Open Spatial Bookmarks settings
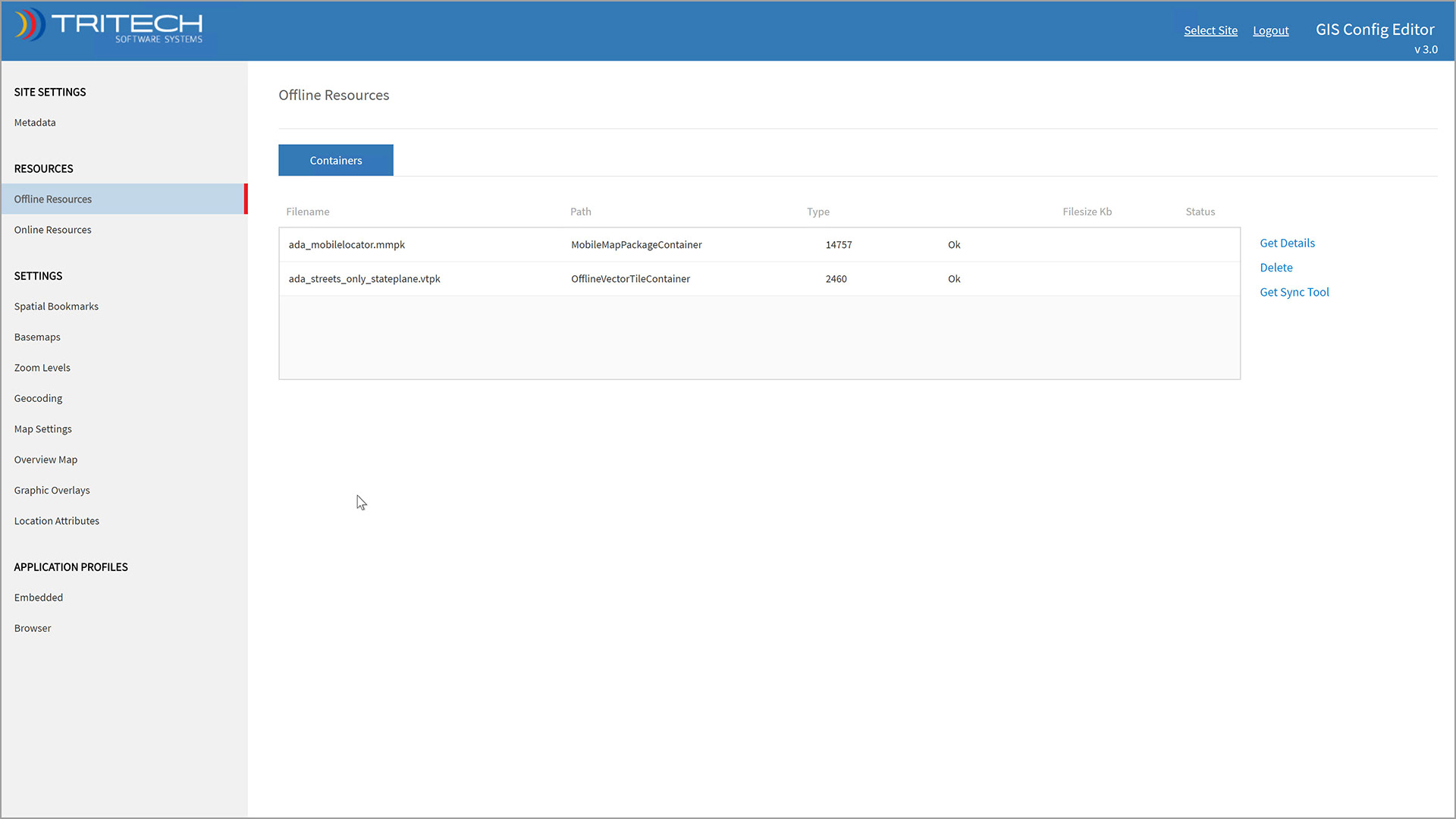 (56, 306)
